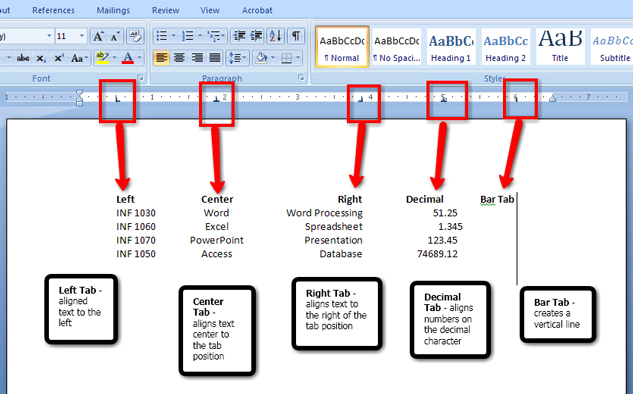The image size is (633, 394).
Task: Click the Sort A-Z icon
Action: coord(276,36)
